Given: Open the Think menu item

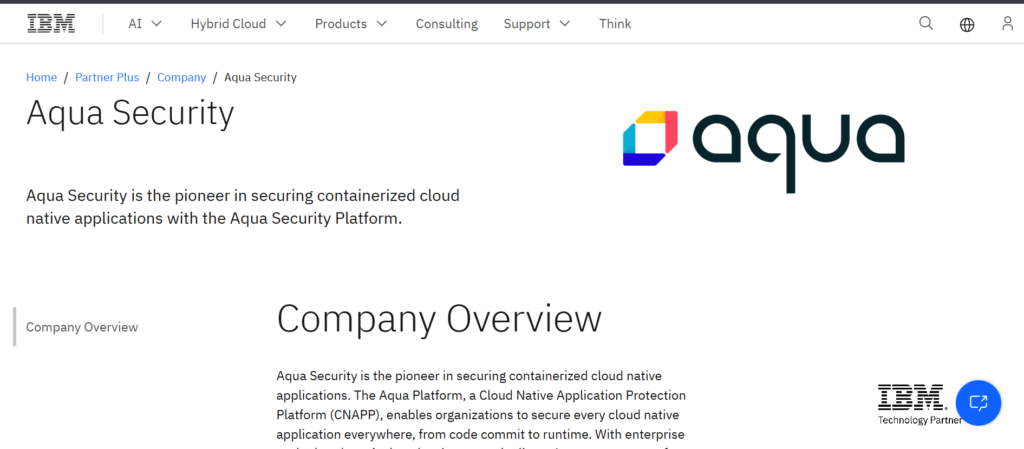Looking at the screenshot, I should (x=615, y=23).
